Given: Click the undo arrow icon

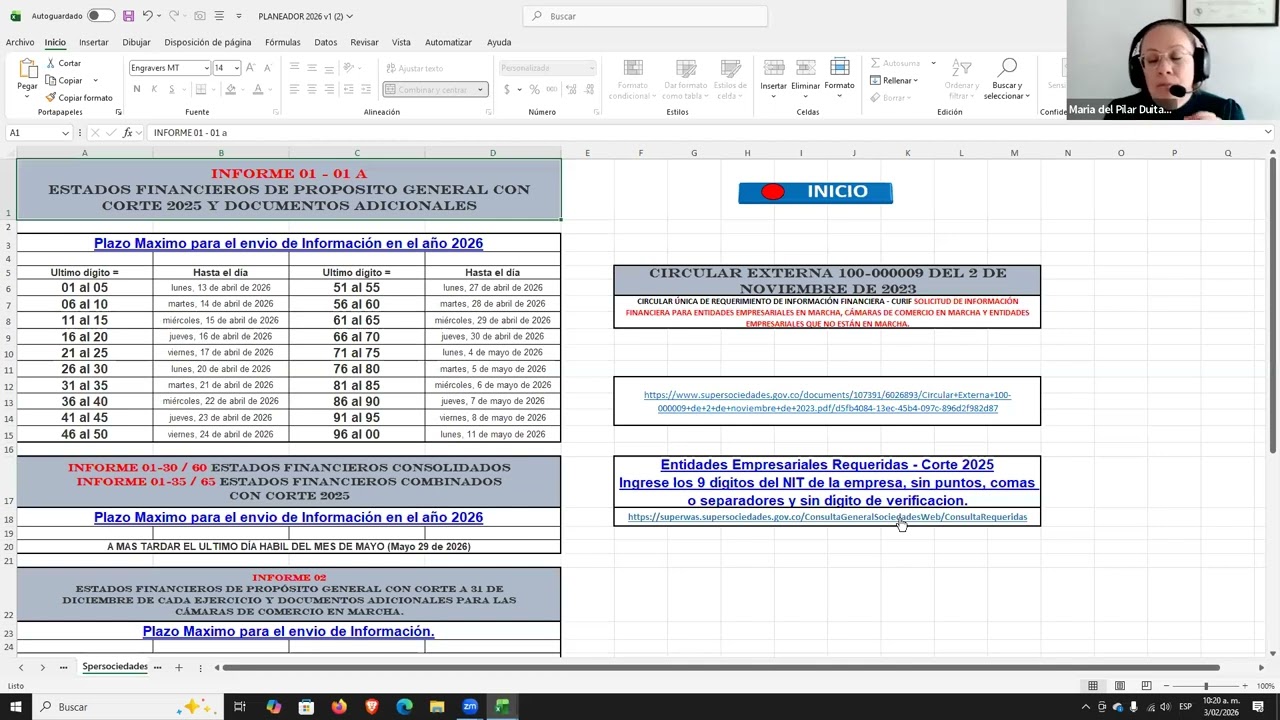Looking at the screenshot, I should (148, 16).
